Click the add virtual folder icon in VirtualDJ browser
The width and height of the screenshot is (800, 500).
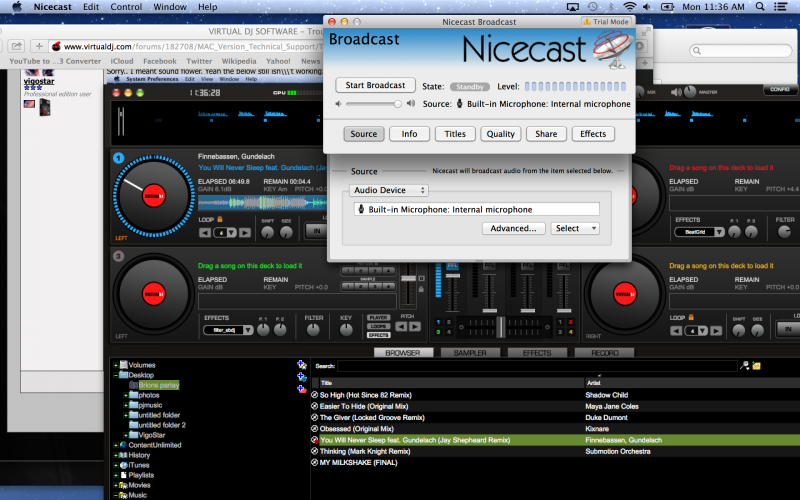[x=302, y=377]
